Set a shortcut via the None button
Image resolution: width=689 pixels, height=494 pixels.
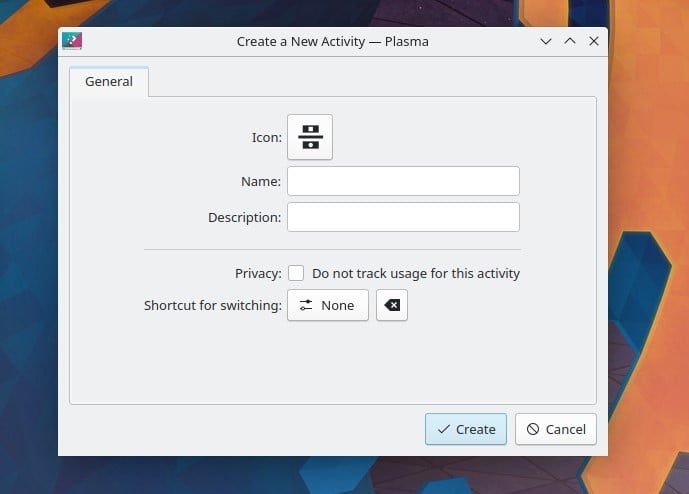tap(328, 305)
